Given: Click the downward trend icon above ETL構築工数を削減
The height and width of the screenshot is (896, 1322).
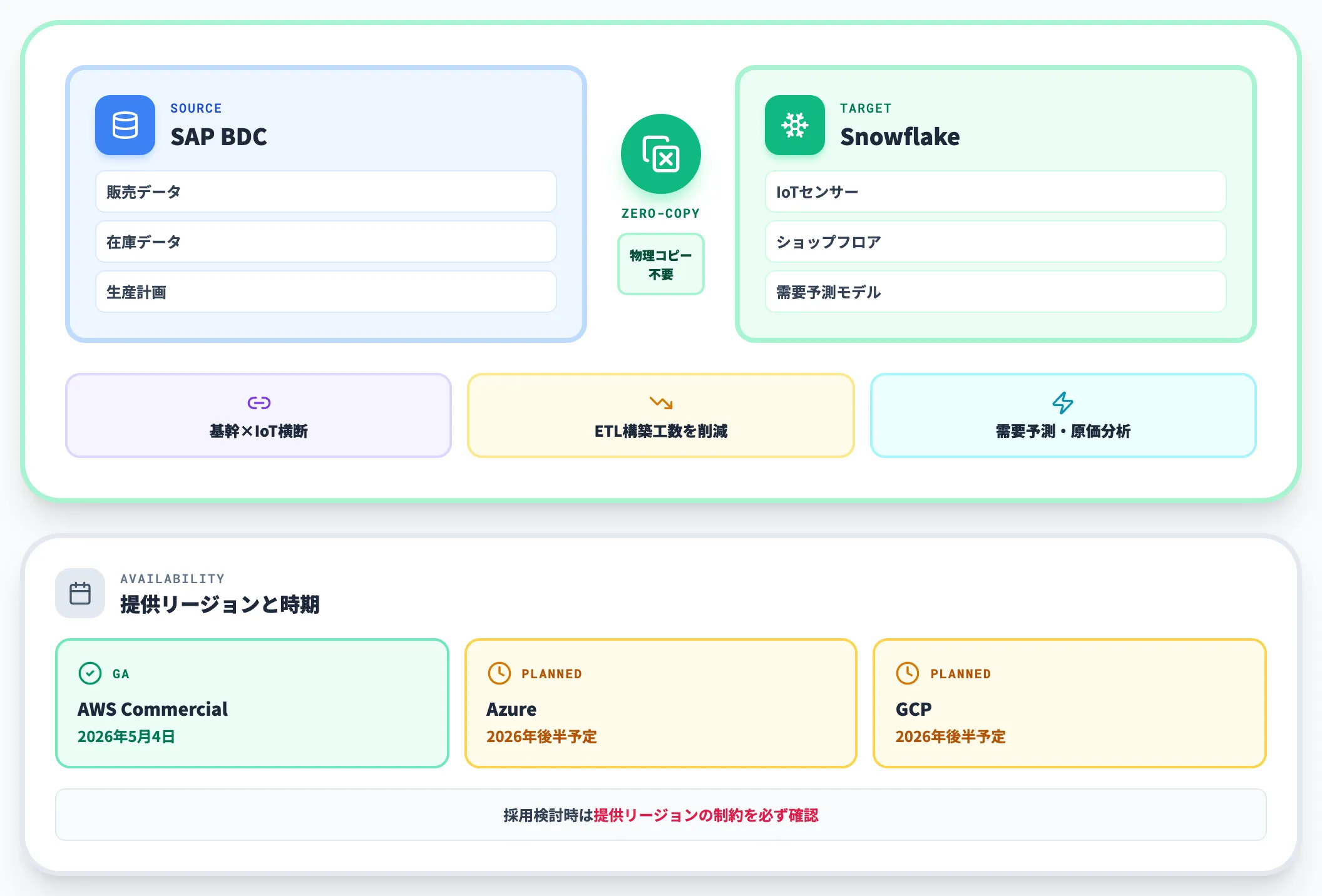Looking at the screenshot, I should click(x=661, y=402).
